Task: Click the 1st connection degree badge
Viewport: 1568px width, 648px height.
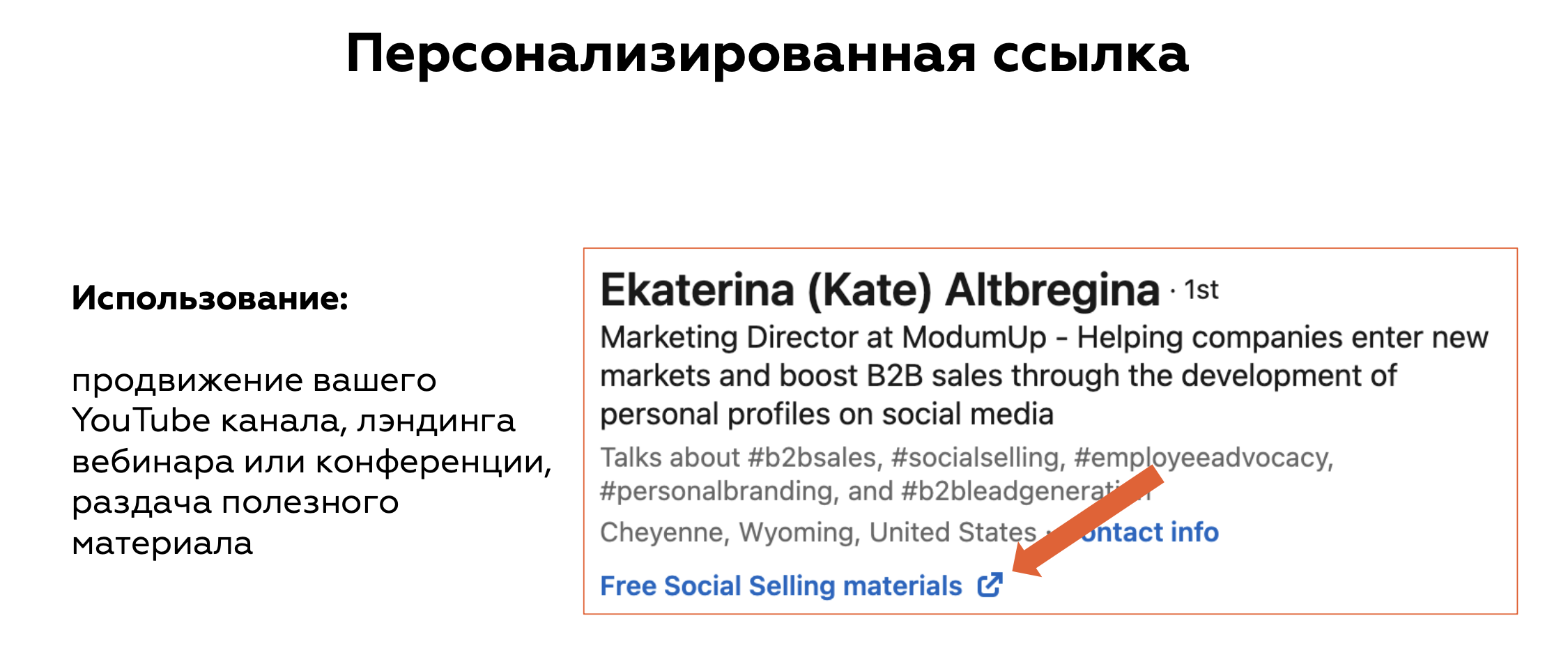Action: pos(1201,290)
